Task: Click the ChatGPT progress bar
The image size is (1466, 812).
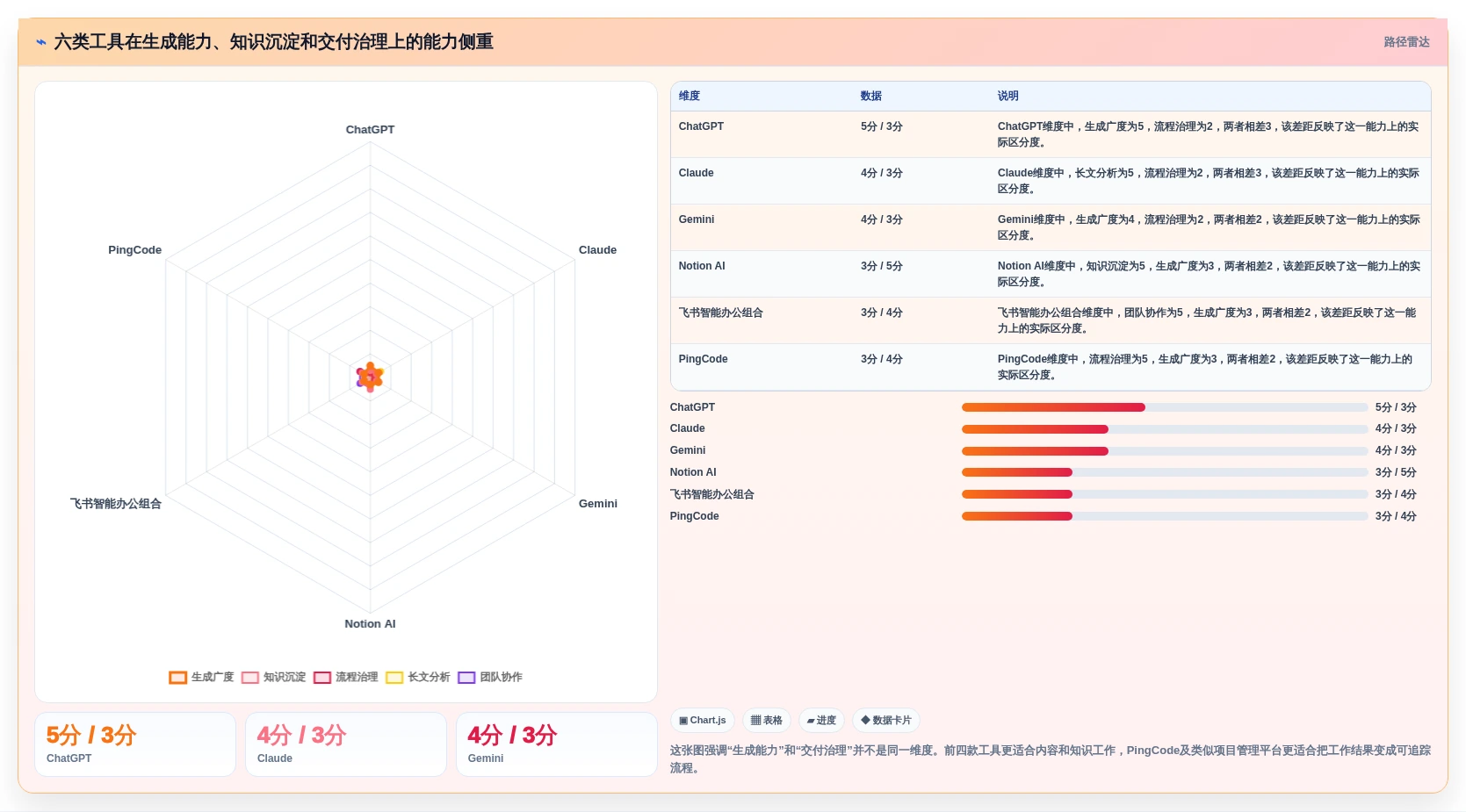Action: point(1165,407)
